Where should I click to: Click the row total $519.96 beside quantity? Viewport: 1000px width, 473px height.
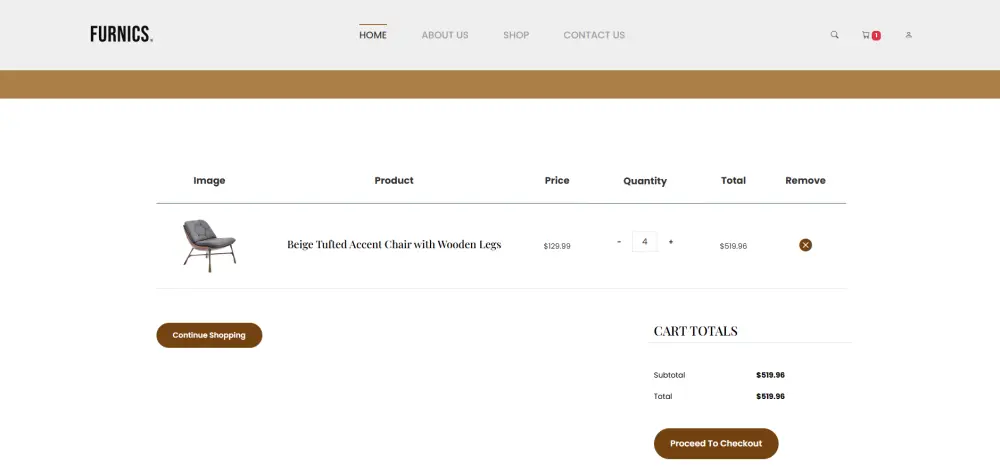(733, 246)
